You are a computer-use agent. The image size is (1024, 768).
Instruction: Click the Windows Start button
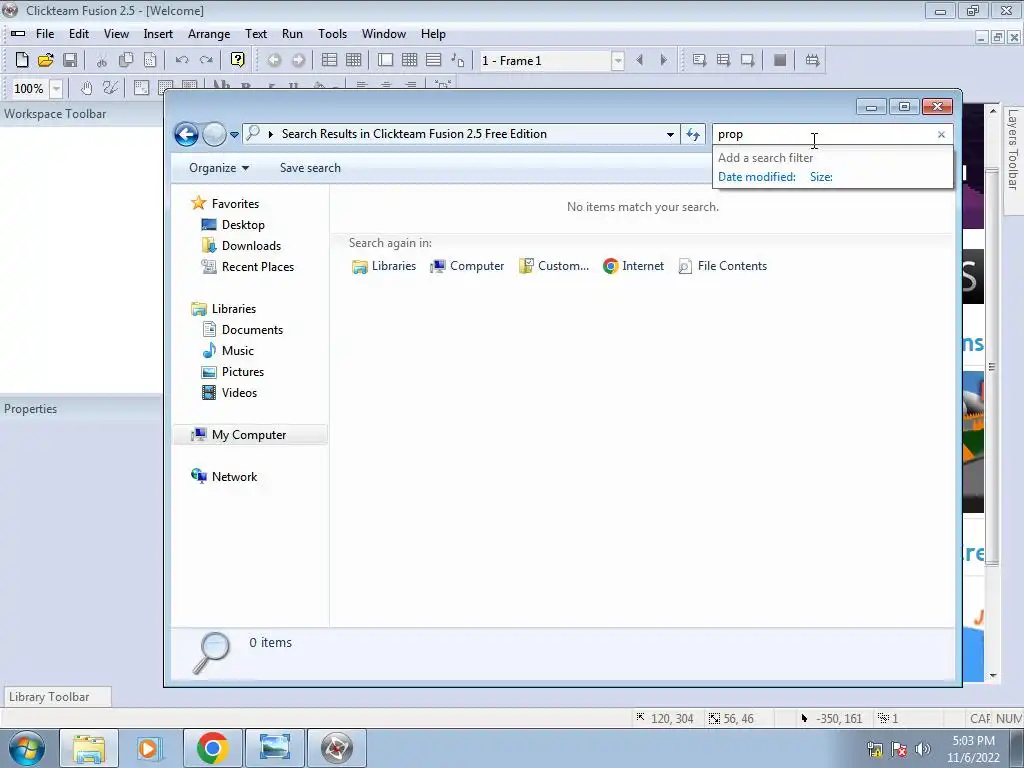click(x=26, y=748)
